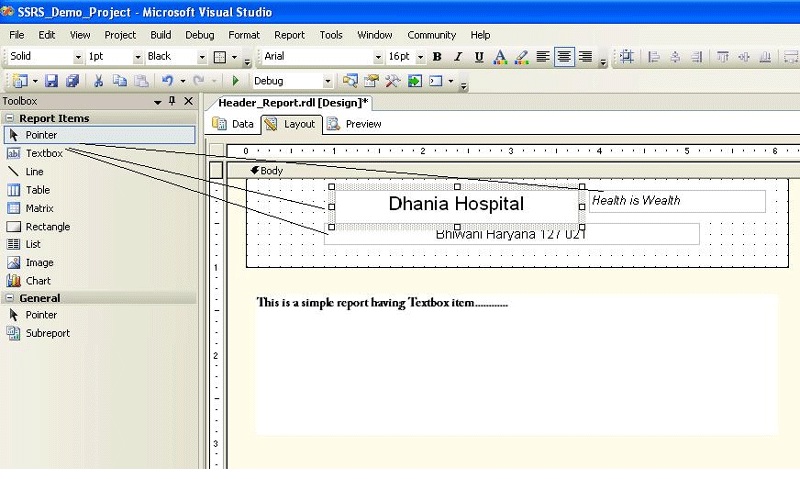
Task: Toggle bold formatting
Action: click(437, 57)
